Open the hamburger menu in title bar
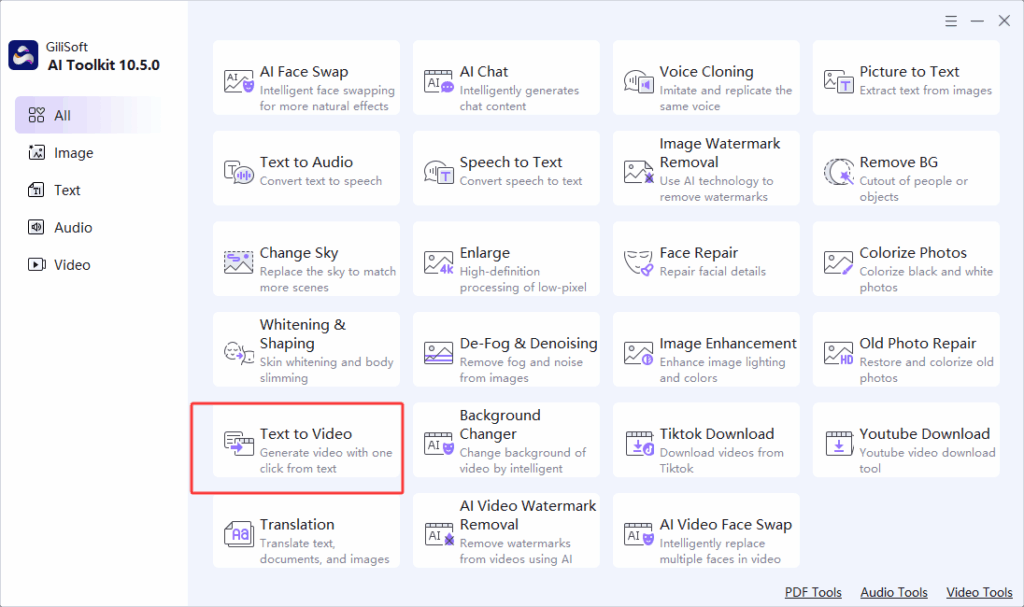The image size is (1024, 607). 951,21
